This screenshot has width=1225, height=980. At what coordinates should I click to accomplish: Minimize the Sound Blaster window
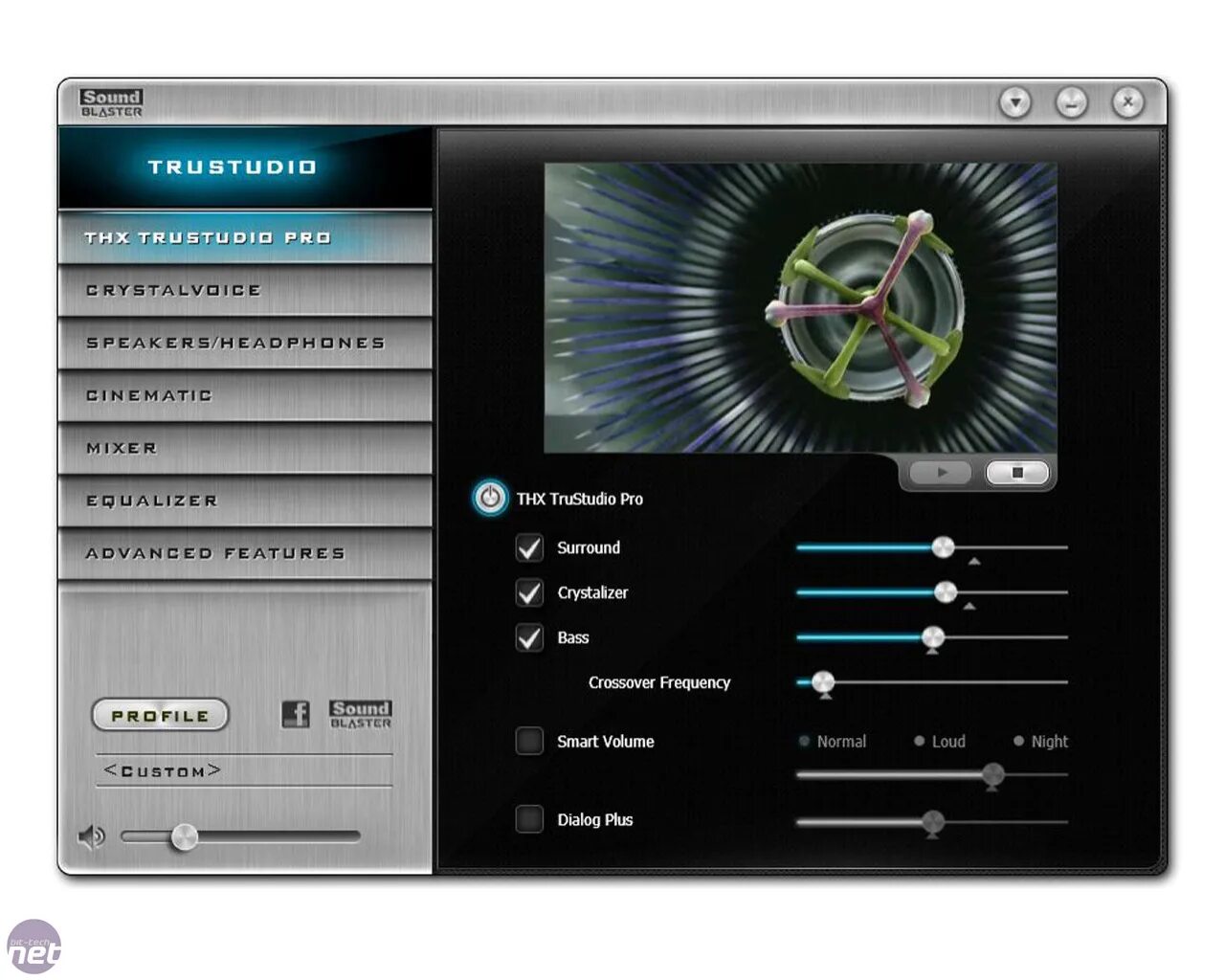1072,102
